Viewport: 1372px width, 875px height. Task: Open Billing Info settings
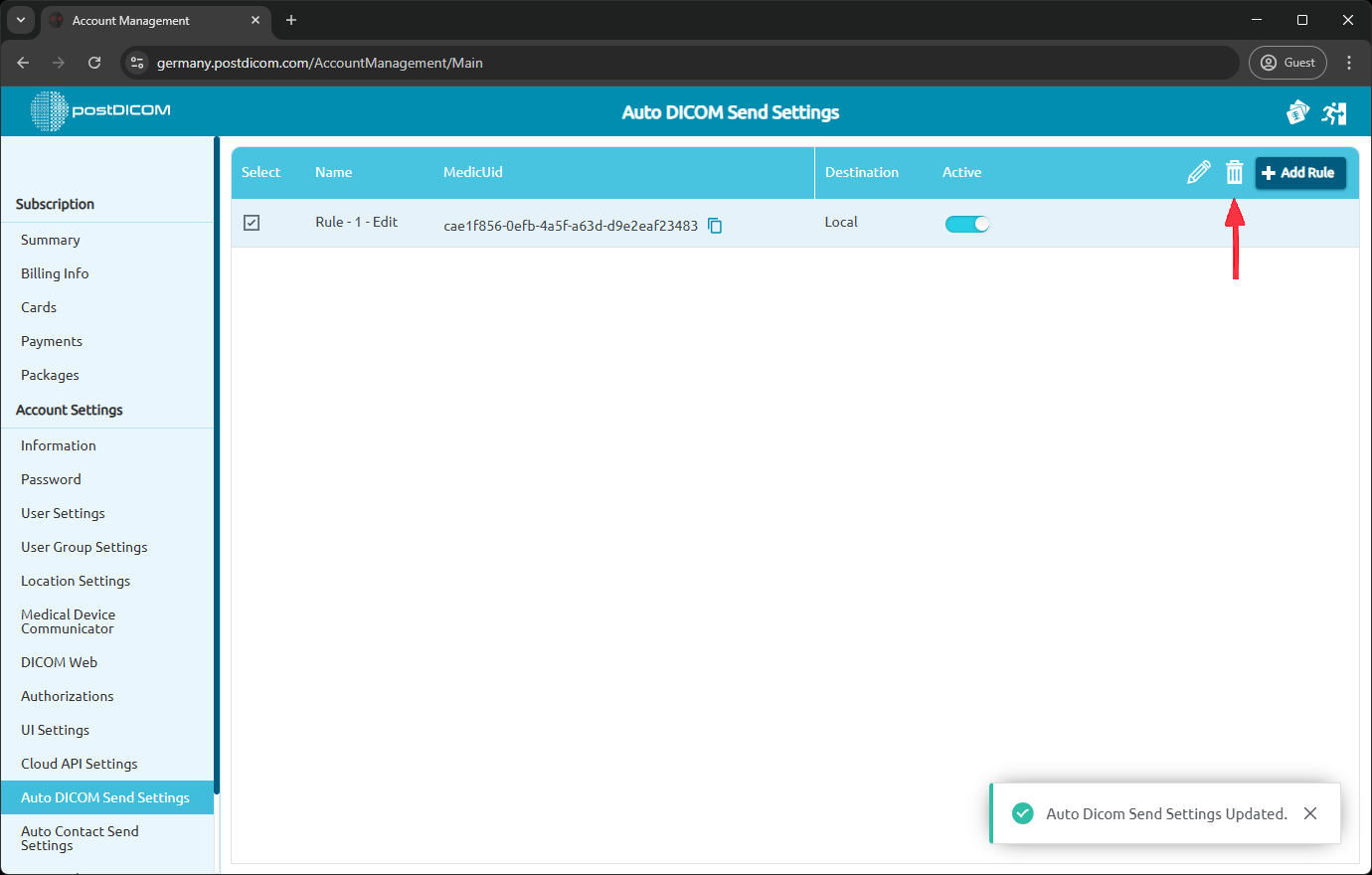(55, 272)
